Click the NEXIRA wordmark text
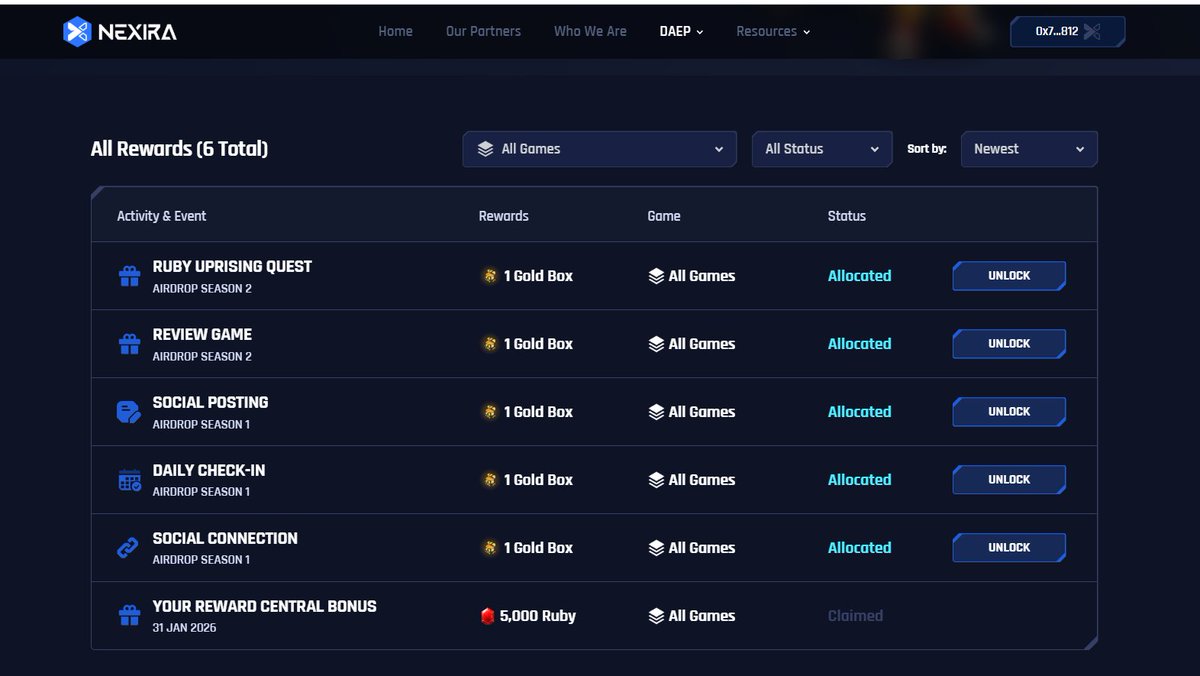The width and height of the screenshot is (1200, 676). click(138, 32)
